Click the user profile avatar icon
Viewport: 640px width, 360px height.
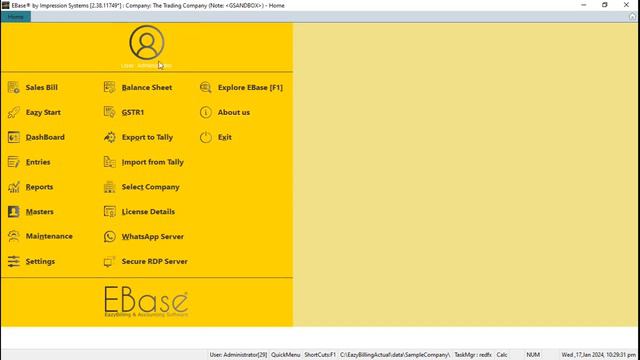click(147, 42)
